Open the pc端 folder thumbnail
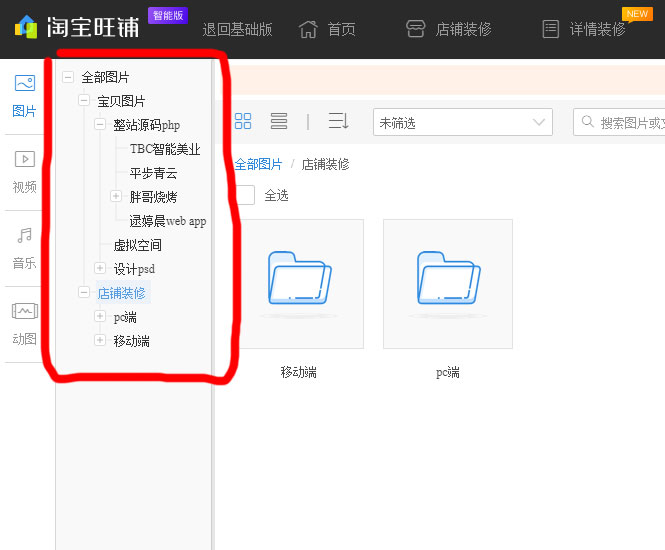This screenshot has height=550, width=665. [x=448, y=284]
